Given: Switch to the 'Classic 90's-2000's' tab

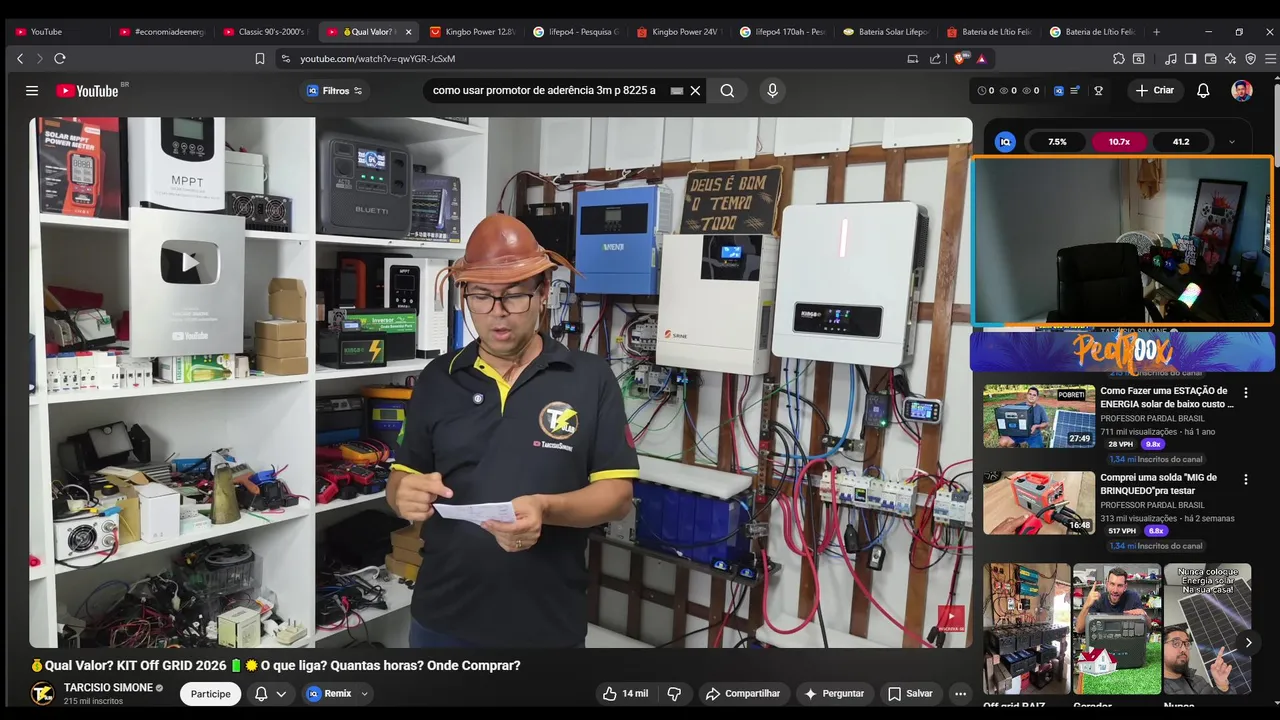Looking at the screenshot, I should click(264, 32).
